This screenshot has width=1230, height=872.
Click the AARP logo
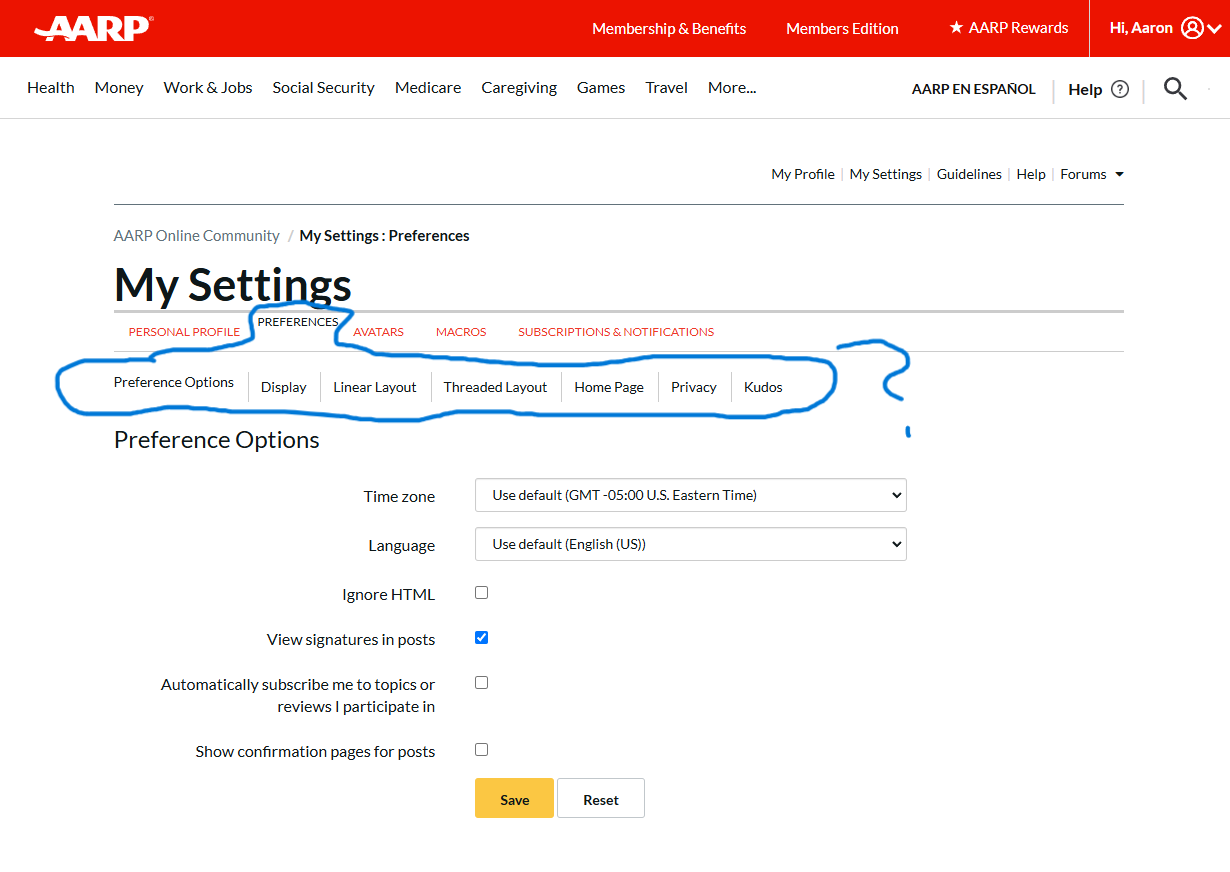point(92,28)
